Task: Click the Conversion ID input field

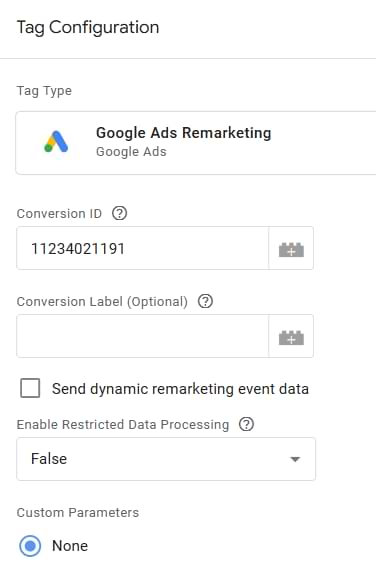Action: (x=143, y=248)
